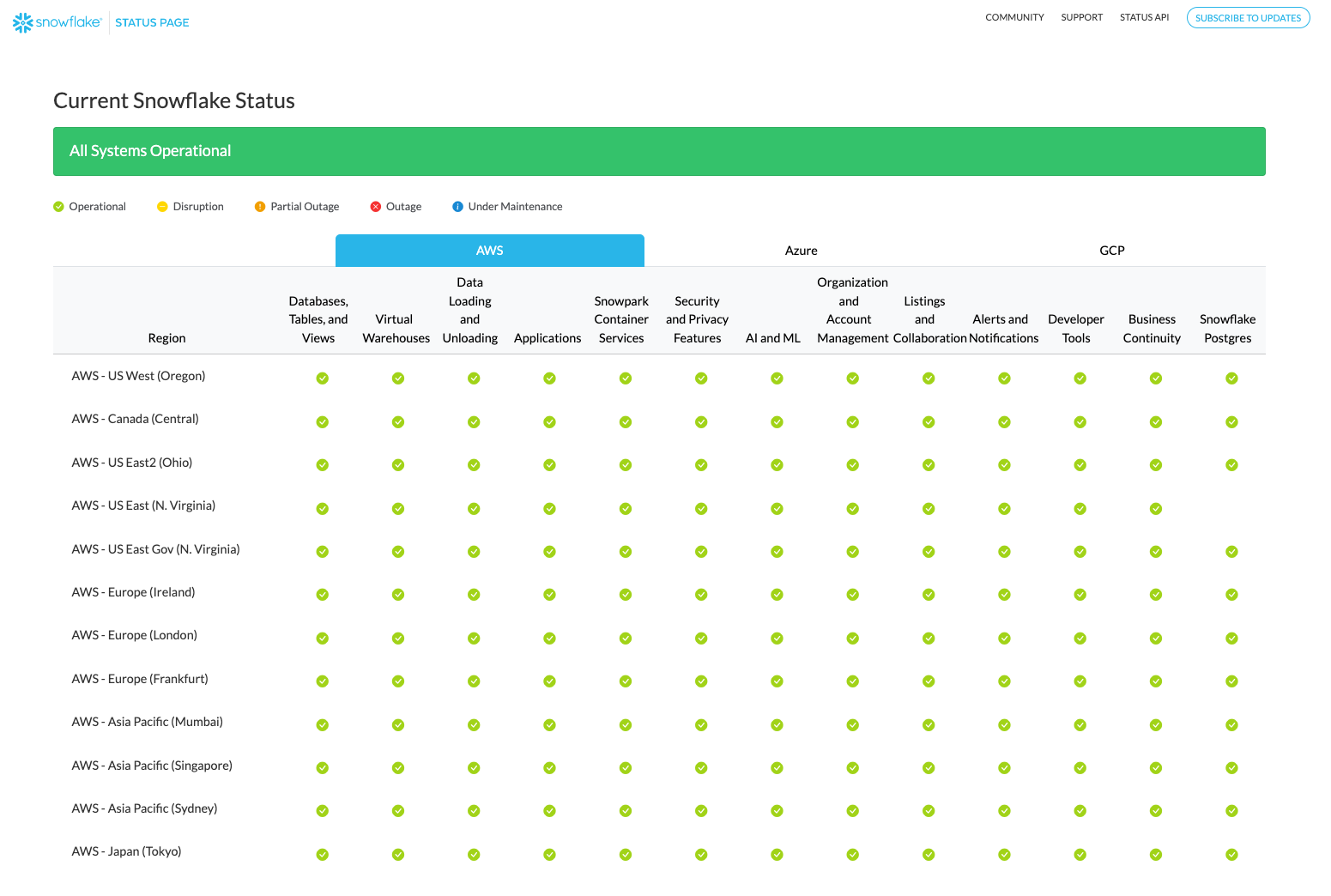Open the Support link
The width and height of the screenshot is (1331, 896).
coord(1081,17)
